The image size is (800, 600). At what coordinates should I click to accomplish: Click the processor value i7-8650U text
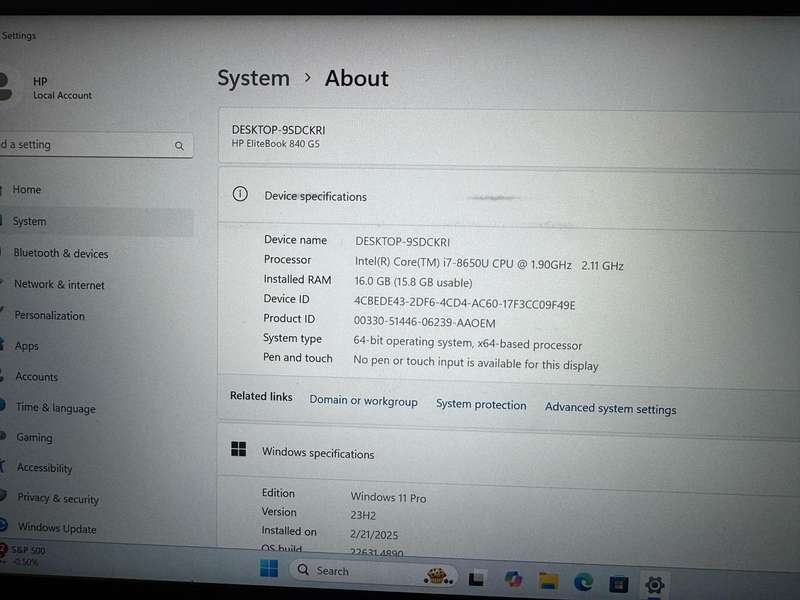pos(489,264)
